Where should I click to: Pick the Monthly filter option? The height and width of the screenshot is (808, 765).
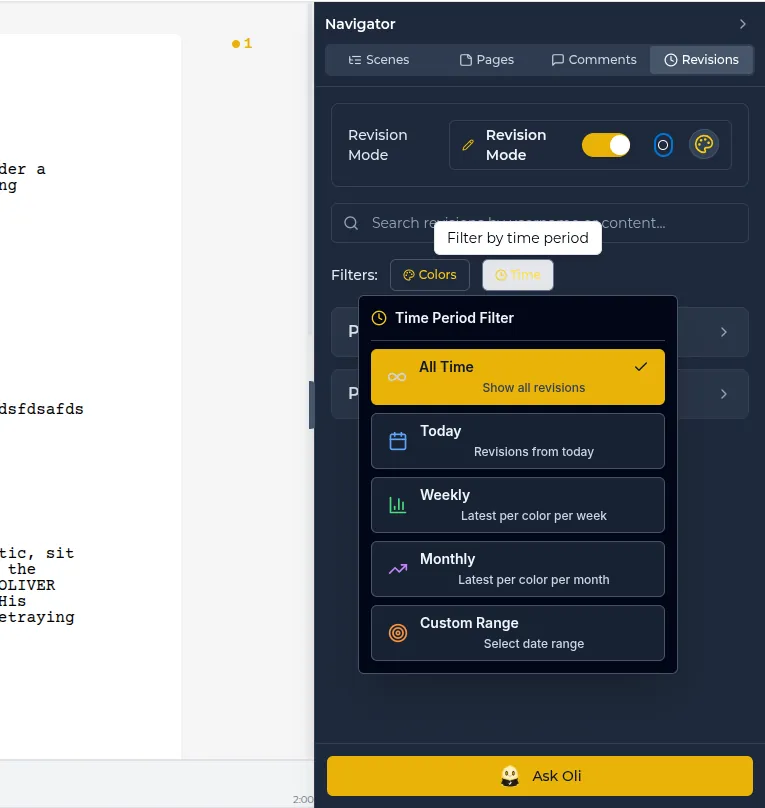point(518,569)
